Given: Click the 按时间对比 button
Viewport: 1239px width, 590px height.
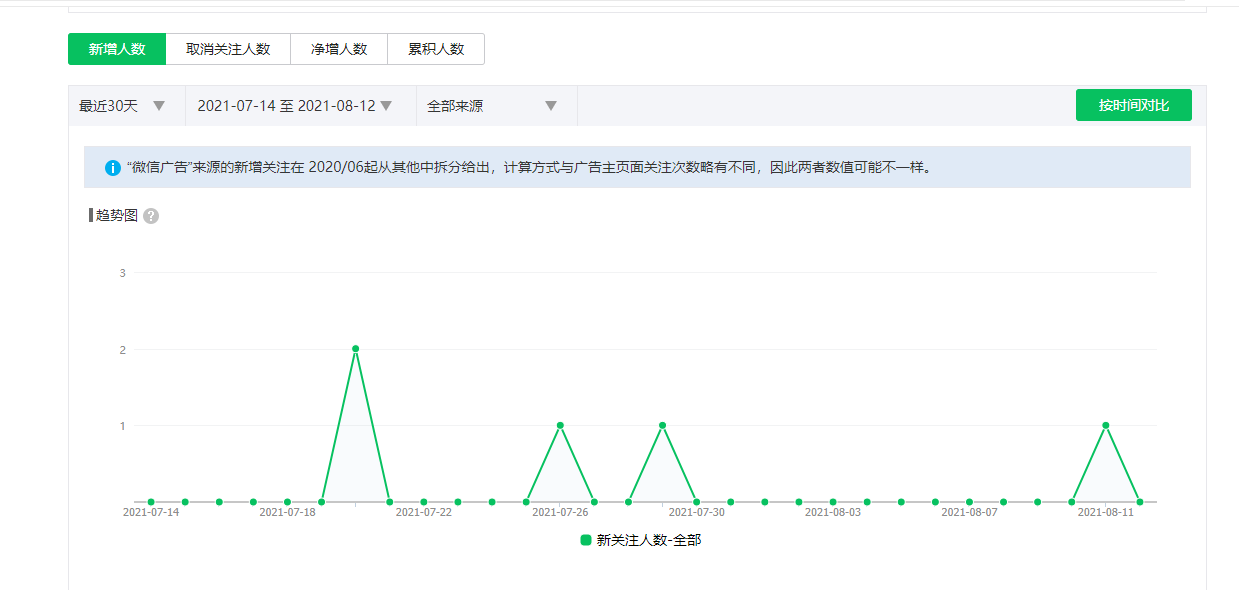Looking at the screenshot, I should click(x=1133, y=106).
